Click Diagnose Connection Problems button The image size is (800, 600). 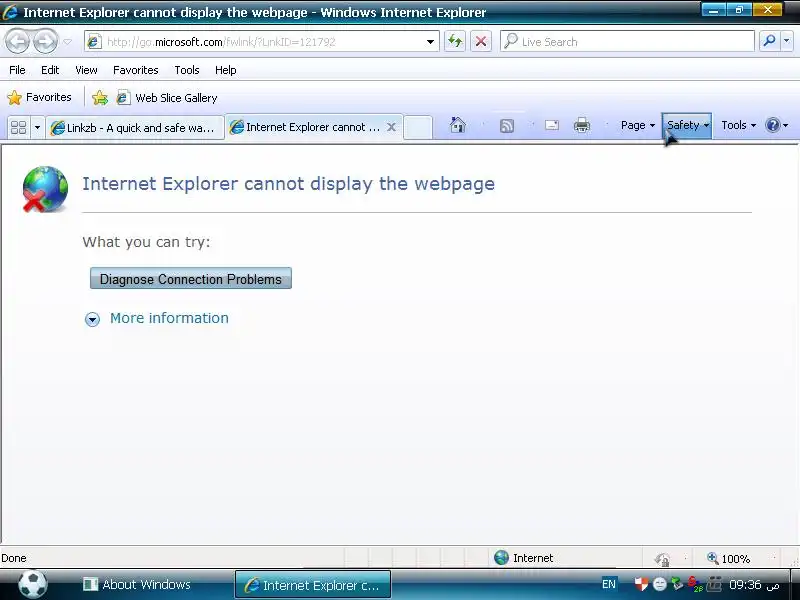[191, 279]
